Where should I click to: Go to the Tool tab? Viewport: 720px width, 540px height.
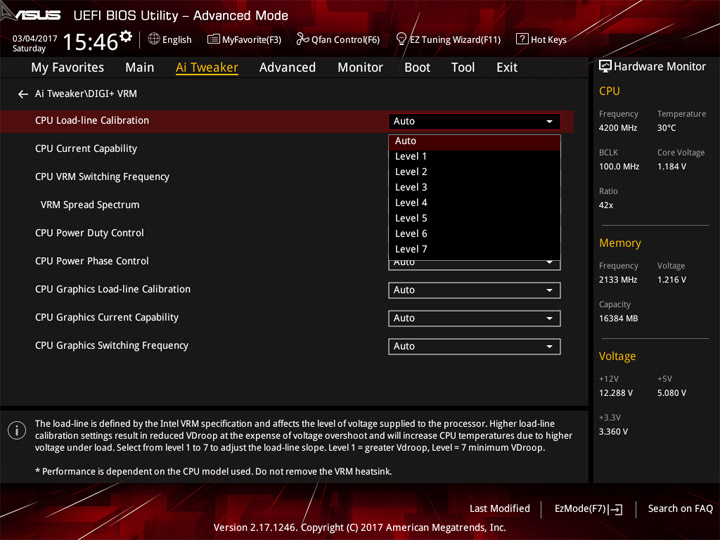(x=463, y=68)
